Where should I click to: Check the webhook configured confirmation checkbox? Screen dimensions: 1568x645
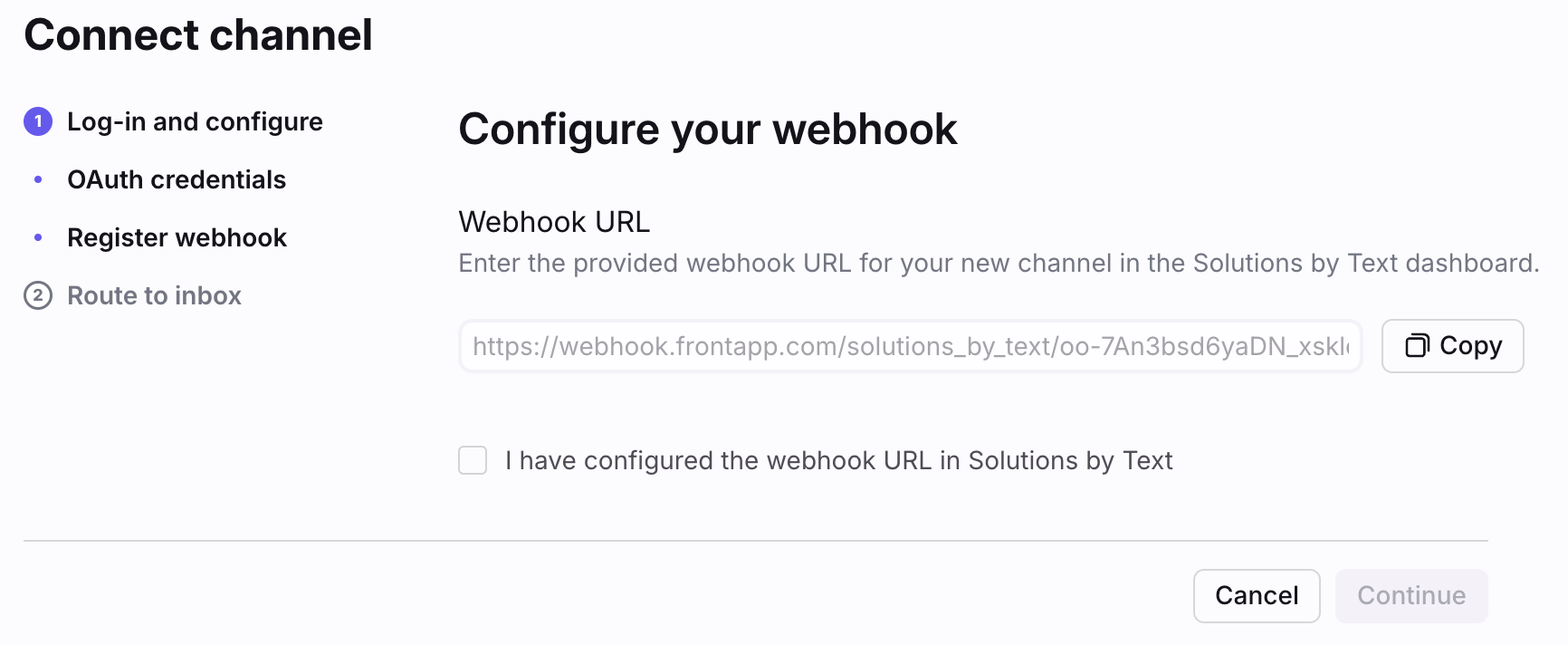(x=473, y=460)
